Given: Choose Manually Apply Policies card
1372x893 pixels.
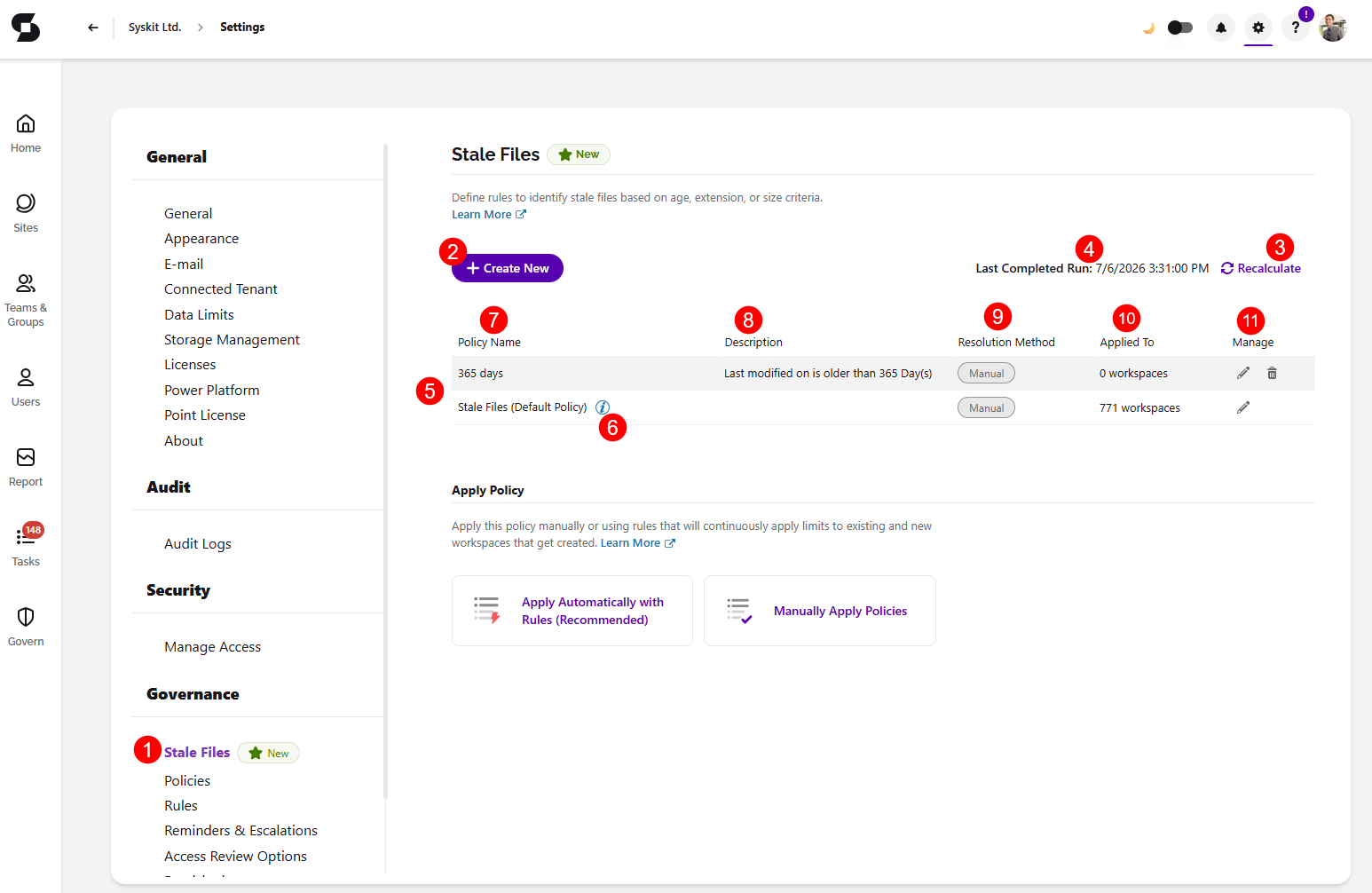Looking at the screenshot, I should tap(820, 611).
